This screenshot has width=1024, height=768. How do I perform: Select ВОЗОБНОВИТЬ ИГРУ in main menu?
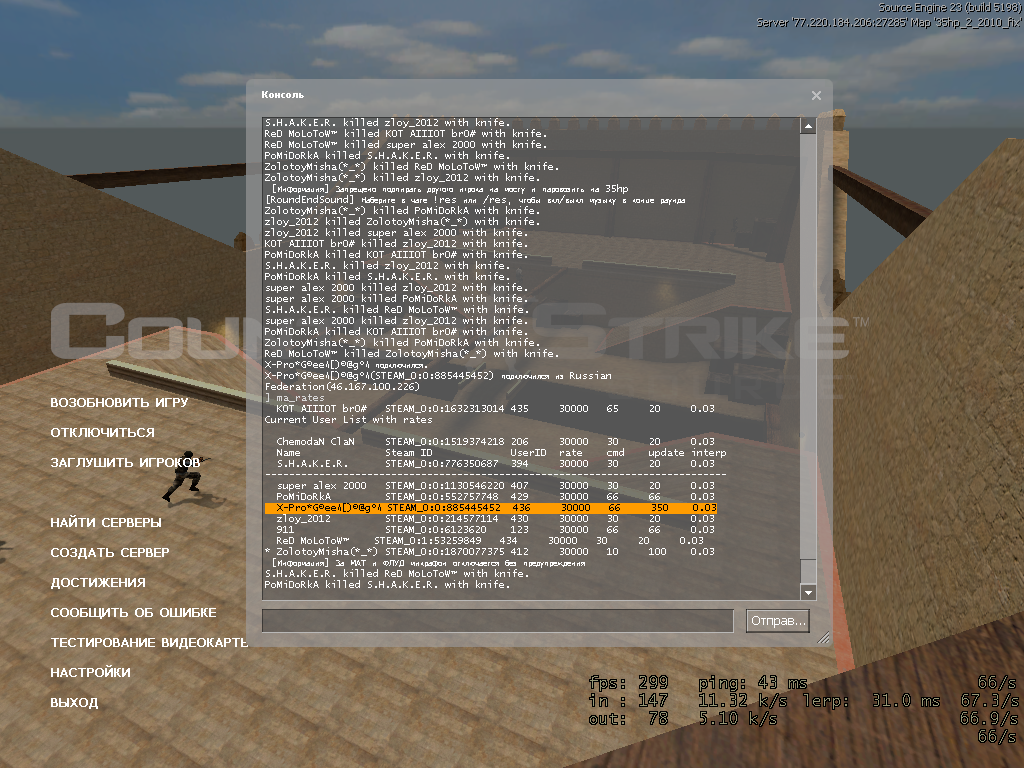point(120,402)
